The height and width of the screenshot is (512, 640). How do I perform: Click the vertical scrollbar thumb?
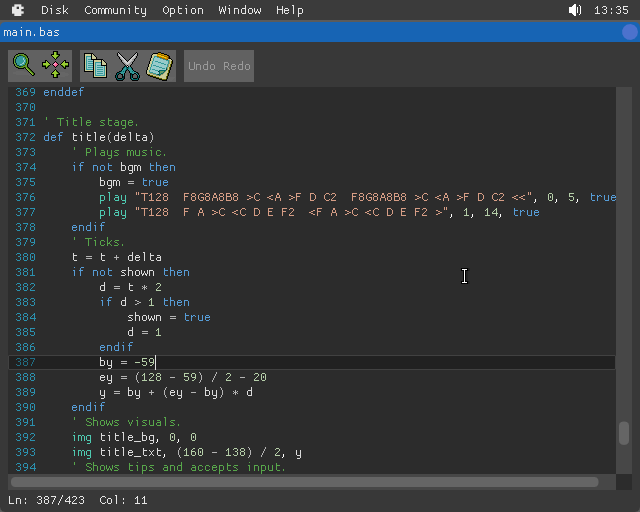(x=624, y=433)
